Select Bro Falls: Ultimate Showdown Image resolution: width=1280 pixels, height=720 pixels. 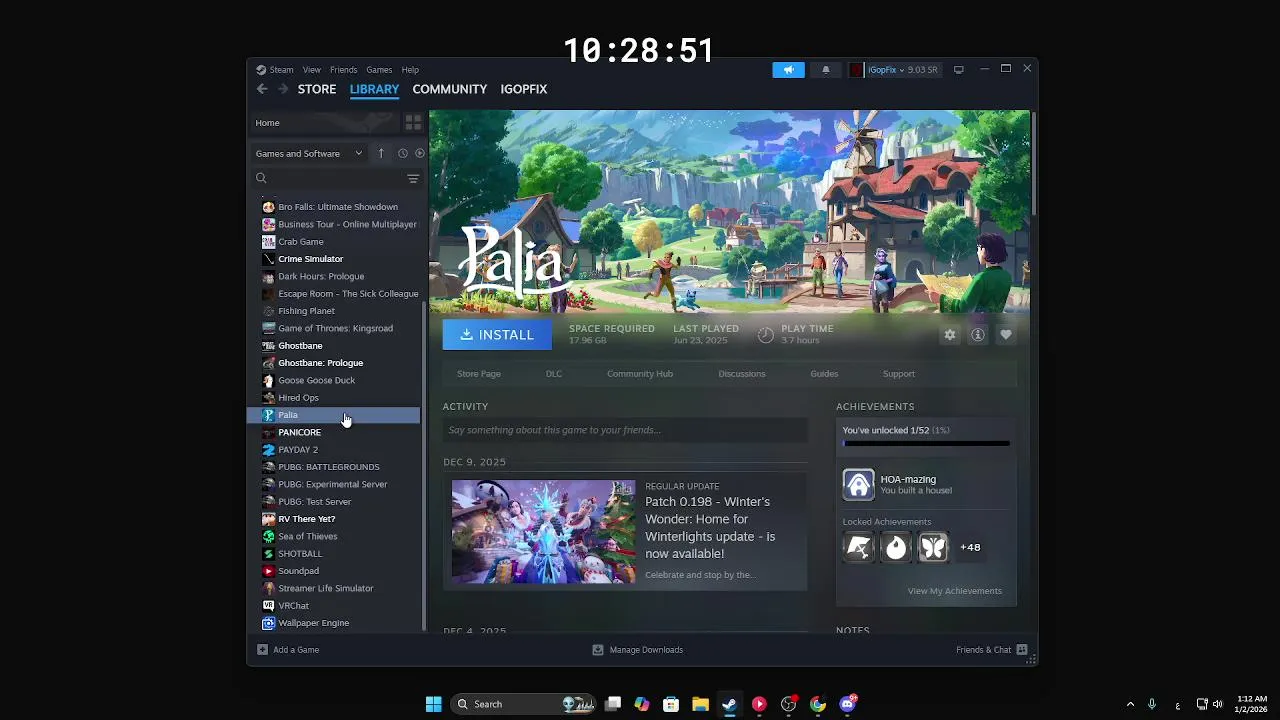point(337,207)
